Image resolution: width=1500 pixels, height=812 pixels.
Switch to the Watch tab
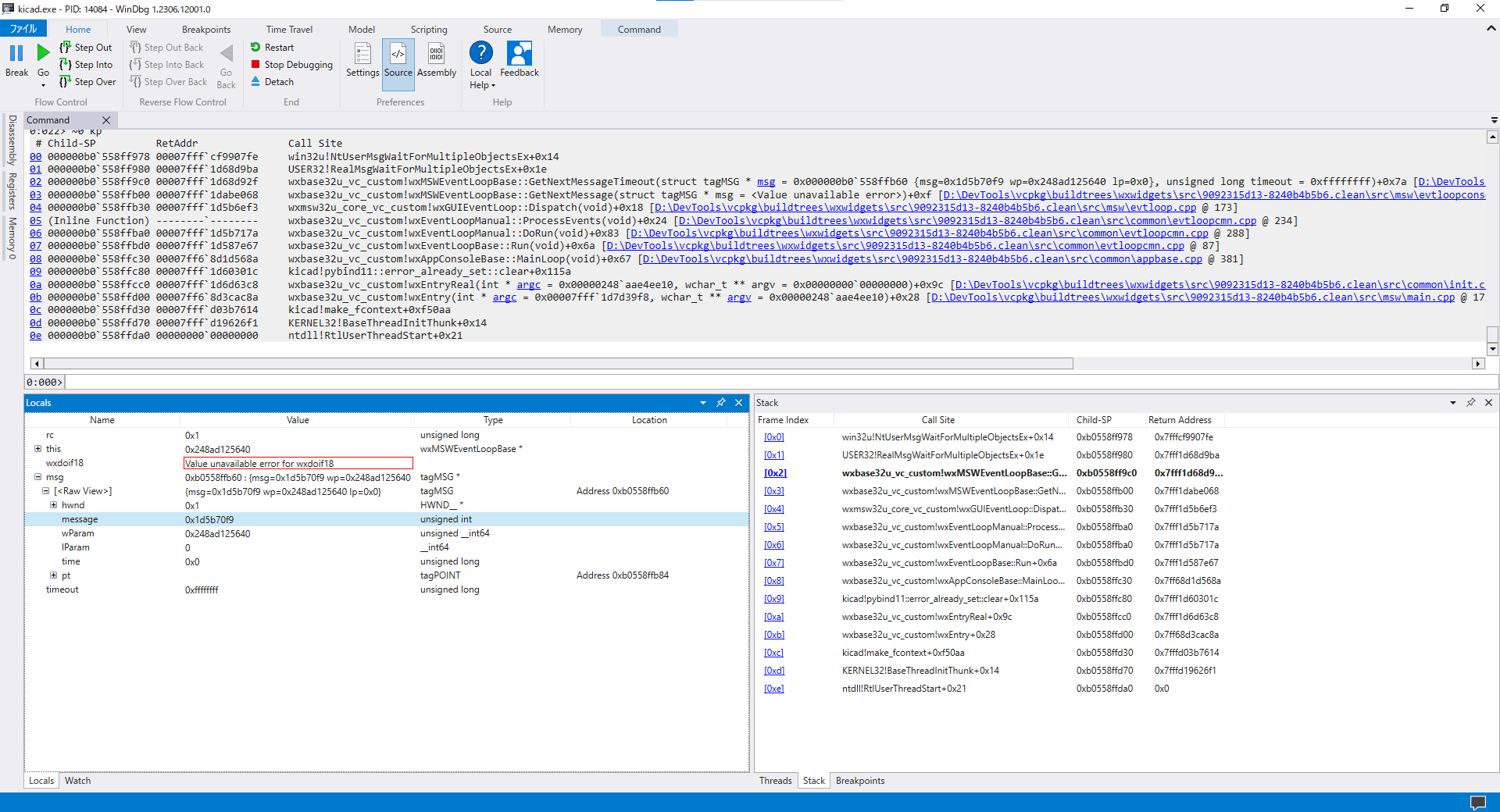click(77, 781)
